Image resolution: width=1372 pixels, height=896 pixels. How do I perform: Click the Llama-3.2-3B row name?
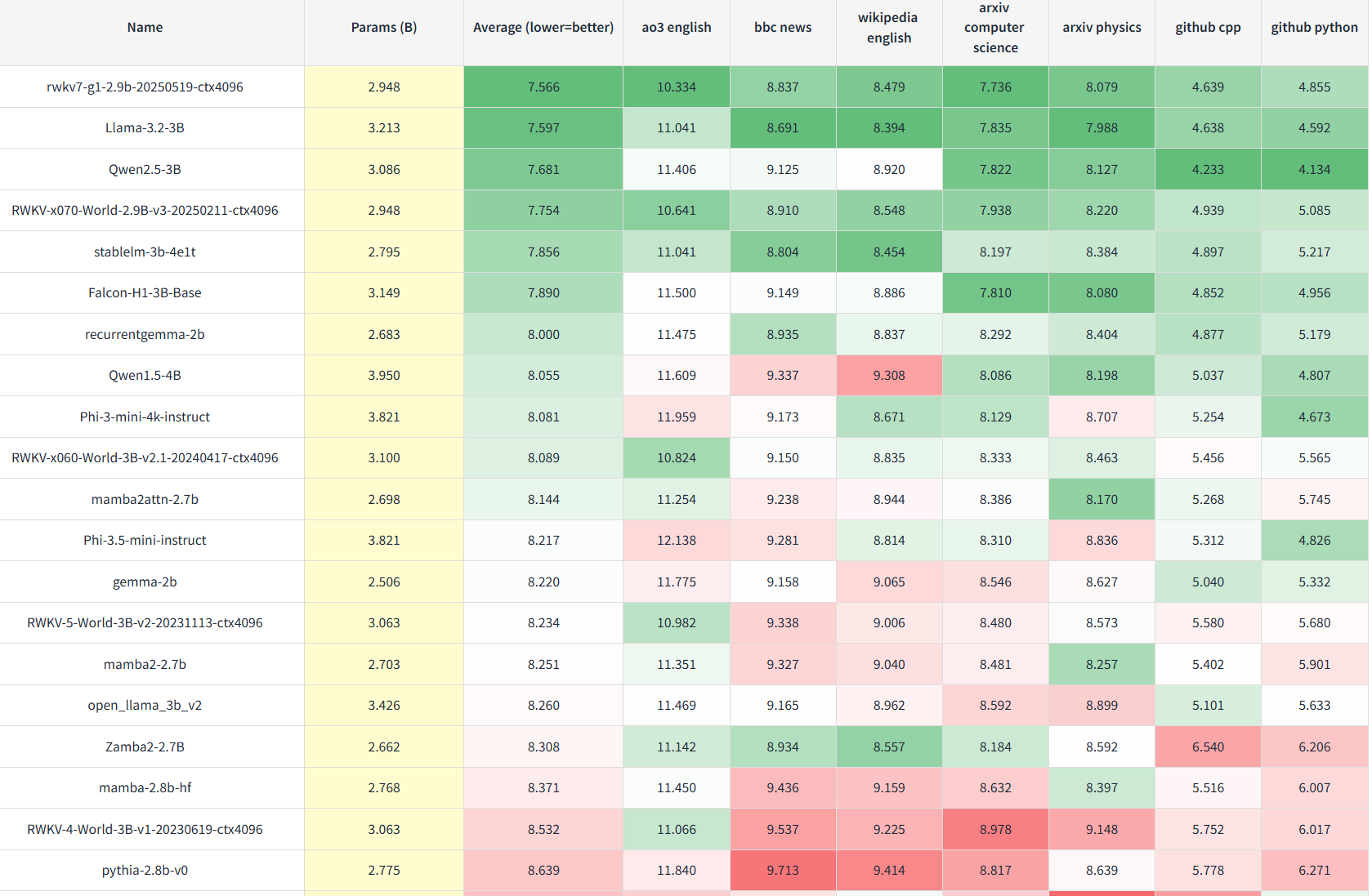coord(145,128)
